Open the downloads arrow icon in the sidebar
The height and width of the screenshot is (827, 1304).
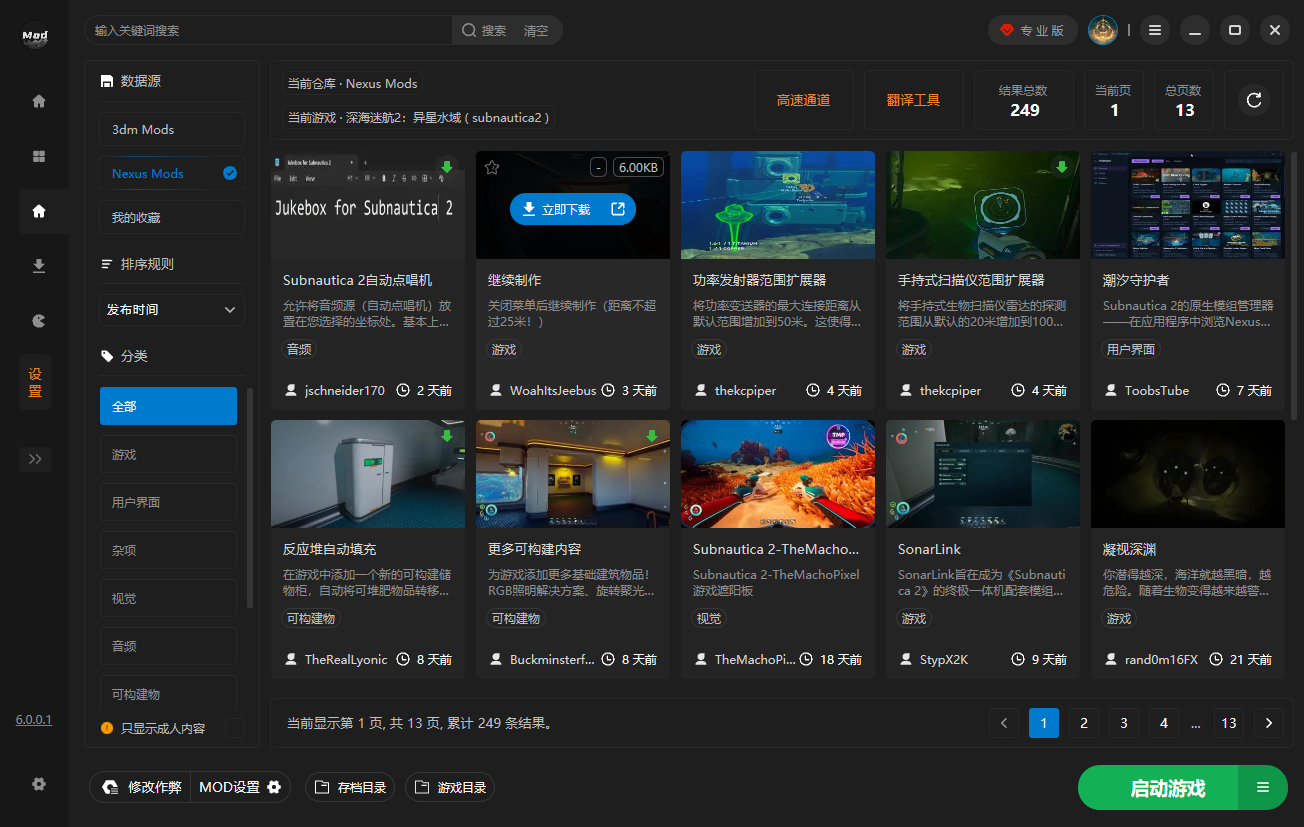(x=39, y=265)
